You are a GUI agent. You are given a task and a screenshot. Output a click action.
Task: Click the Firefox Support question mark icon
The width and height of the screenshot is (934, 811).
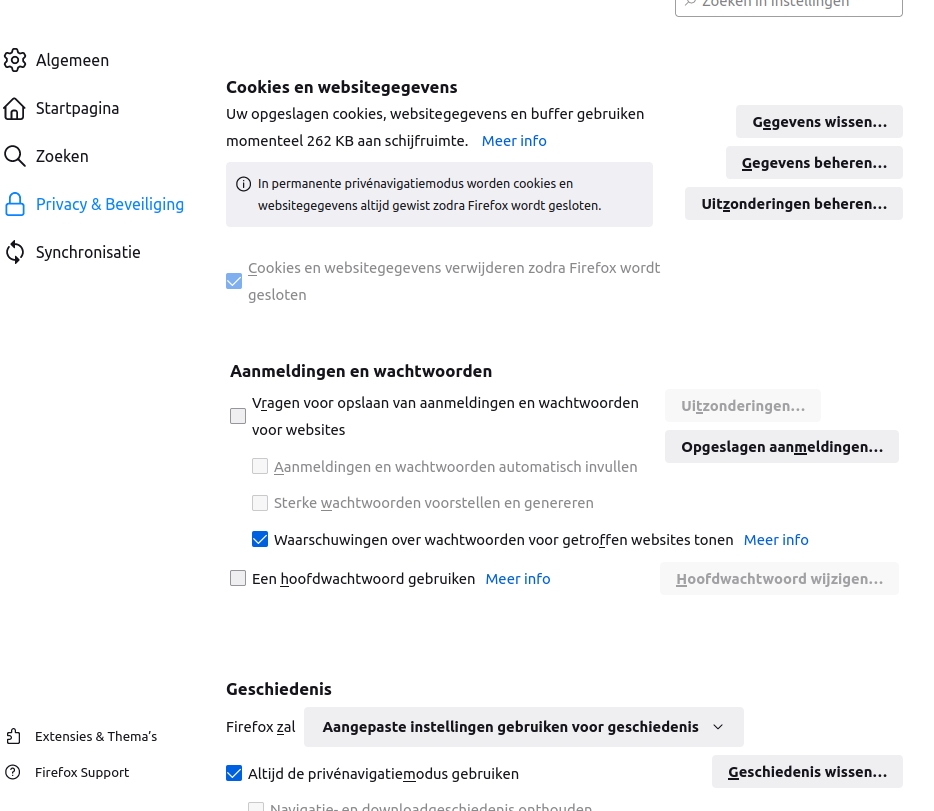pyautogui.click(x=13, y=772)
